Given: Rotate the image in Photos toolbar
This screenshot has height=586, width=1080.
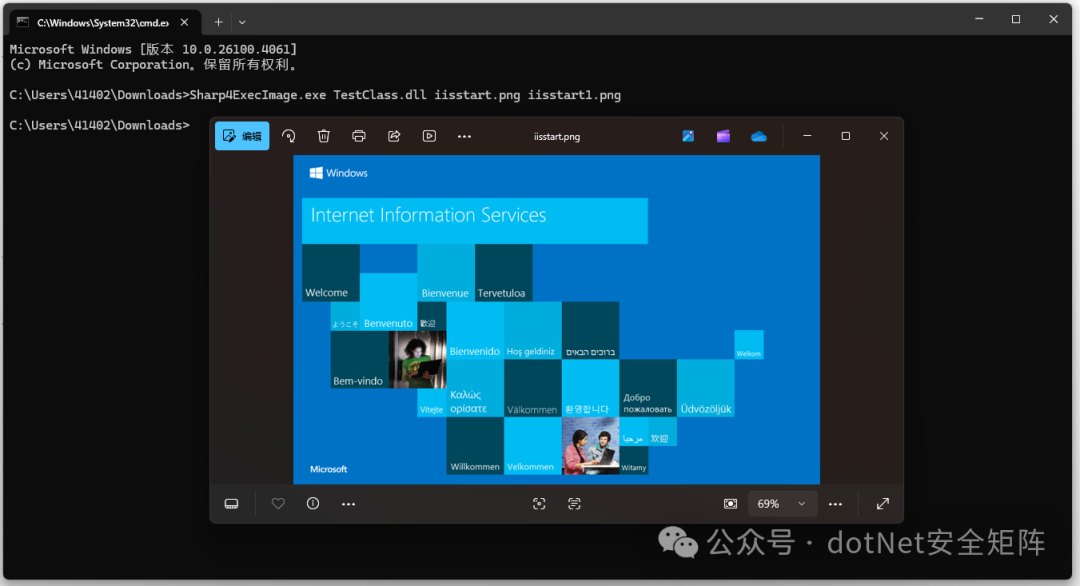Looking at the screenshot, I should [x=289, y=136].
